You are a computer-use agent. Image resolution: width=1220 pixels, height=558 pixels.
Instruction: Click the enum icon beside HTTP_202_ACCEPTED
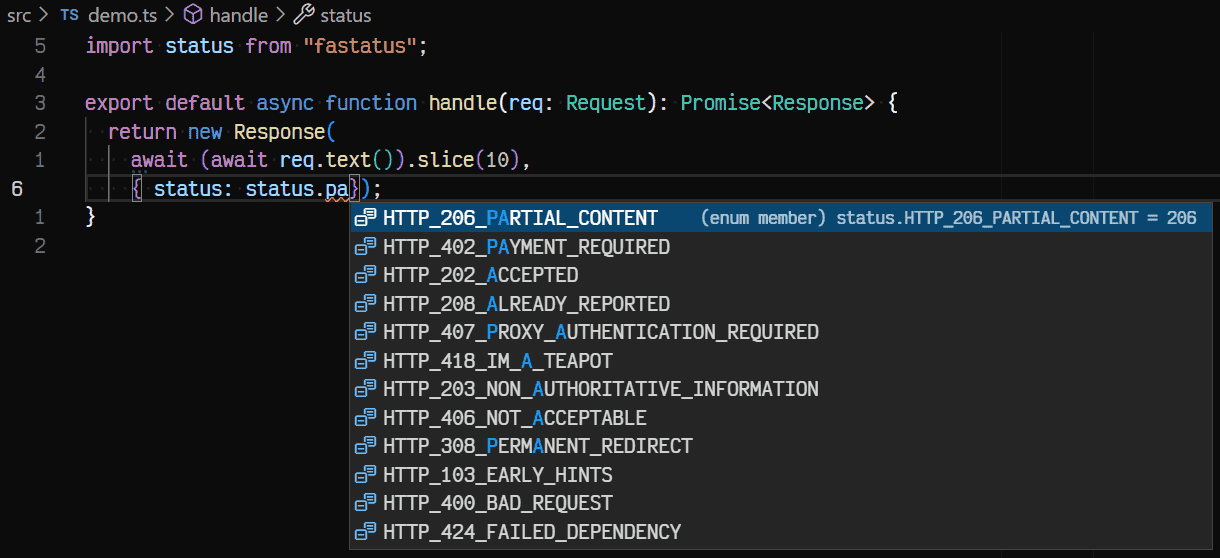pyautogui.click(x=366, y=275)
